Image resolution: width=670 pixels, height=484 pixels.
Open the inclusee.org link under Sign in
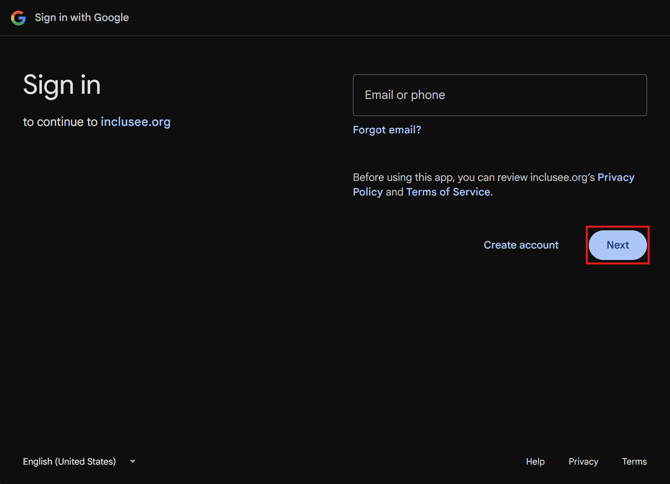[x=135, y=122]
